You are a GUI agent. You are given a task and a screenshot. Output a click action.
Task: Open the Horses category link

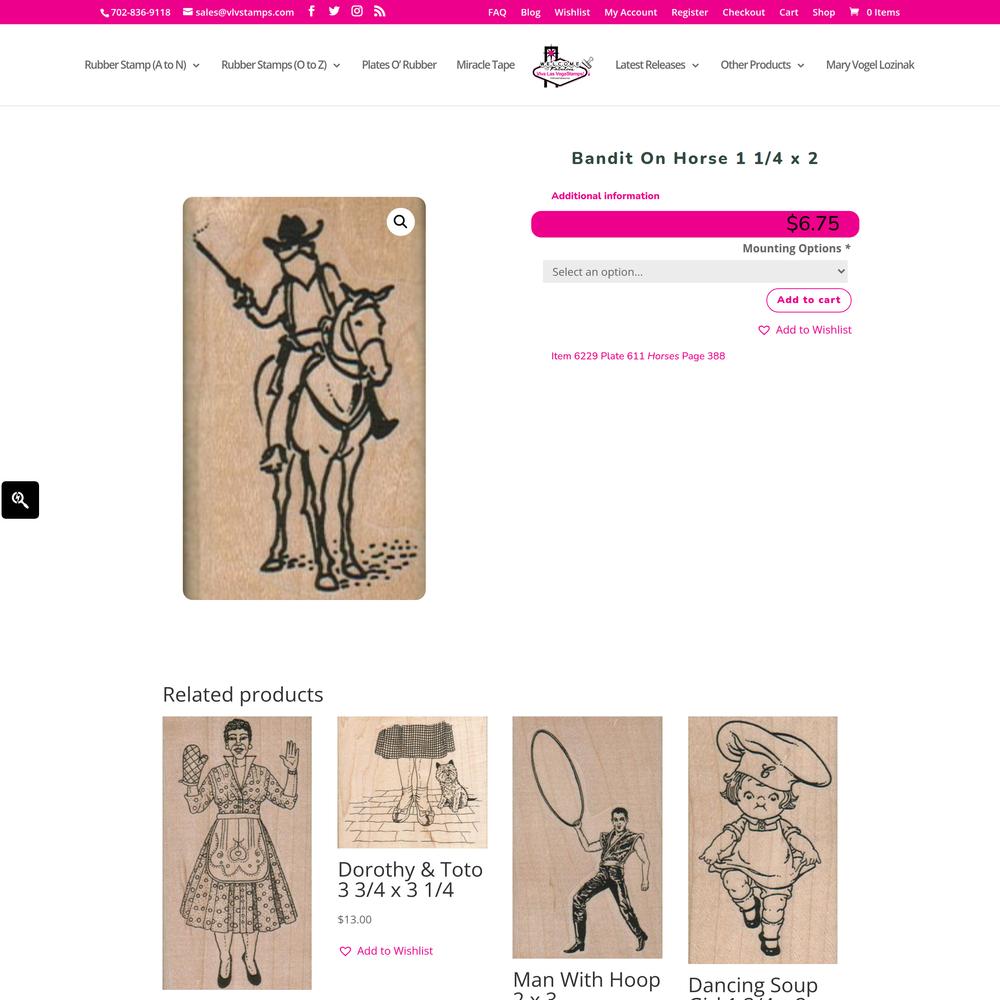(x=663, y=356)
